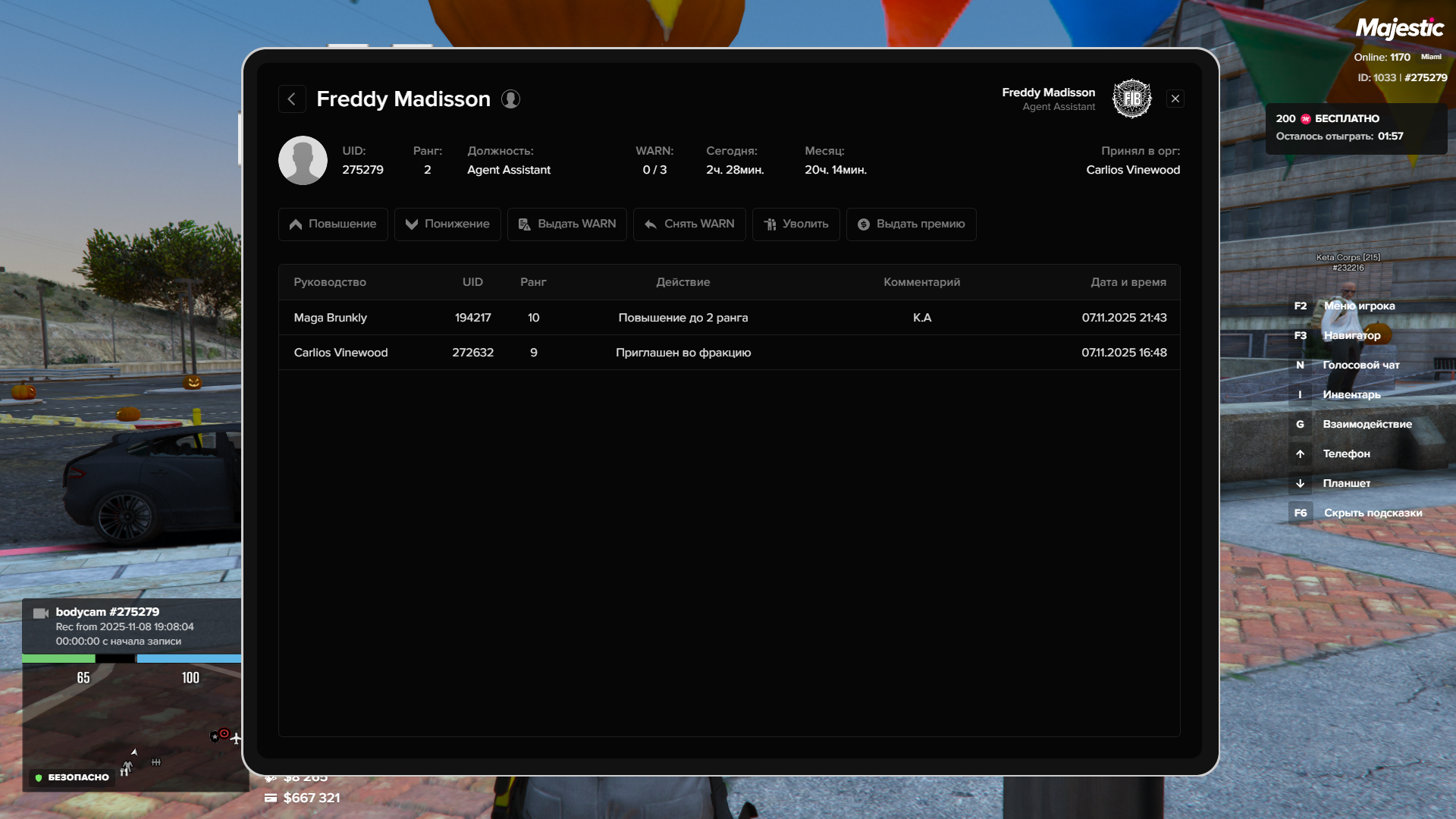The width and height of the screenshot is (1456, 819).
Task: Click the 200 БЕСПЛАТНО reward banner
Action: pyautogui.click(x=1355, y=127)
